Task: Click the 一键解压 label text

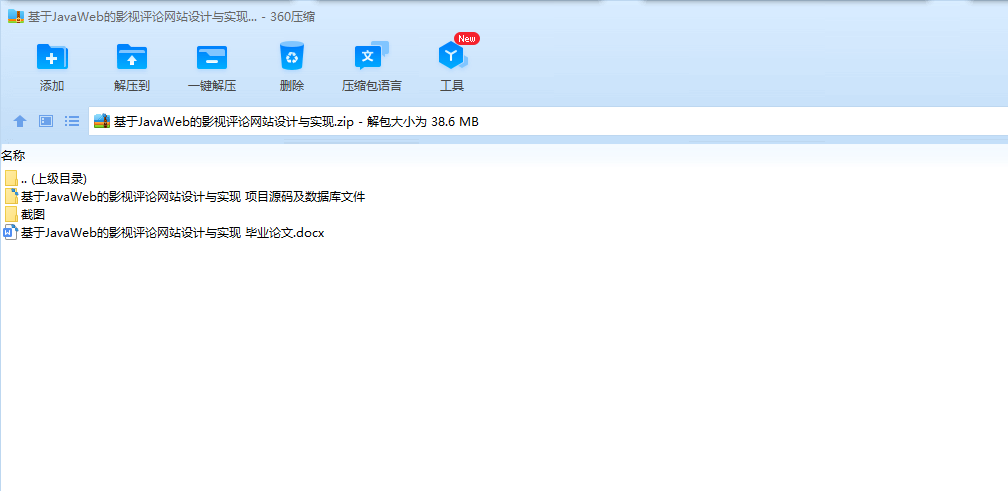Action: pos(212,85)
